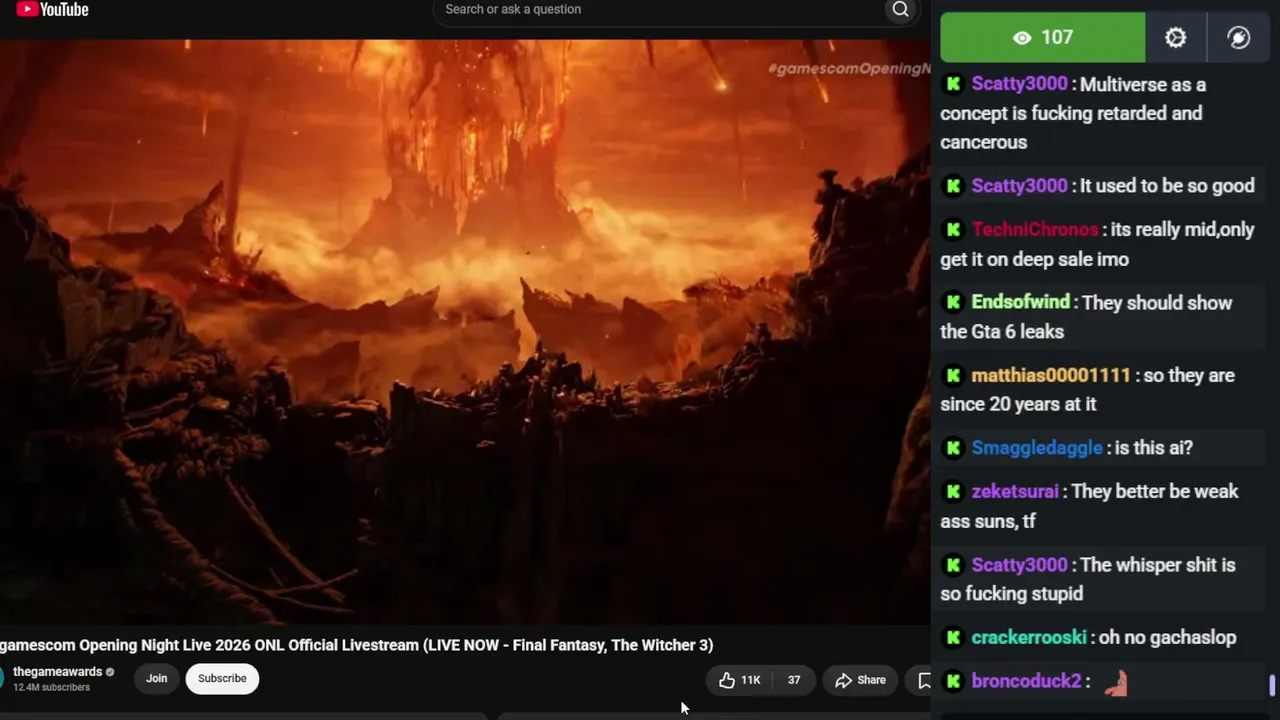Click message "oh no gachaslop"
Image resolution: width=1280 pixels, height=720 pixels.
click(x=1167, y=637)
